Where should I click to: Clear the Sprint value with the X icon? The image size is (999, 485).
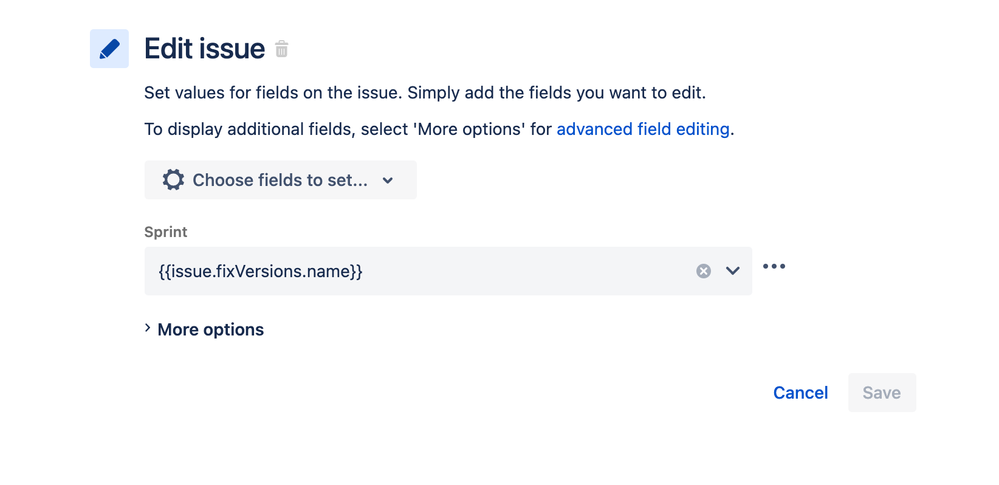(703, 271)
